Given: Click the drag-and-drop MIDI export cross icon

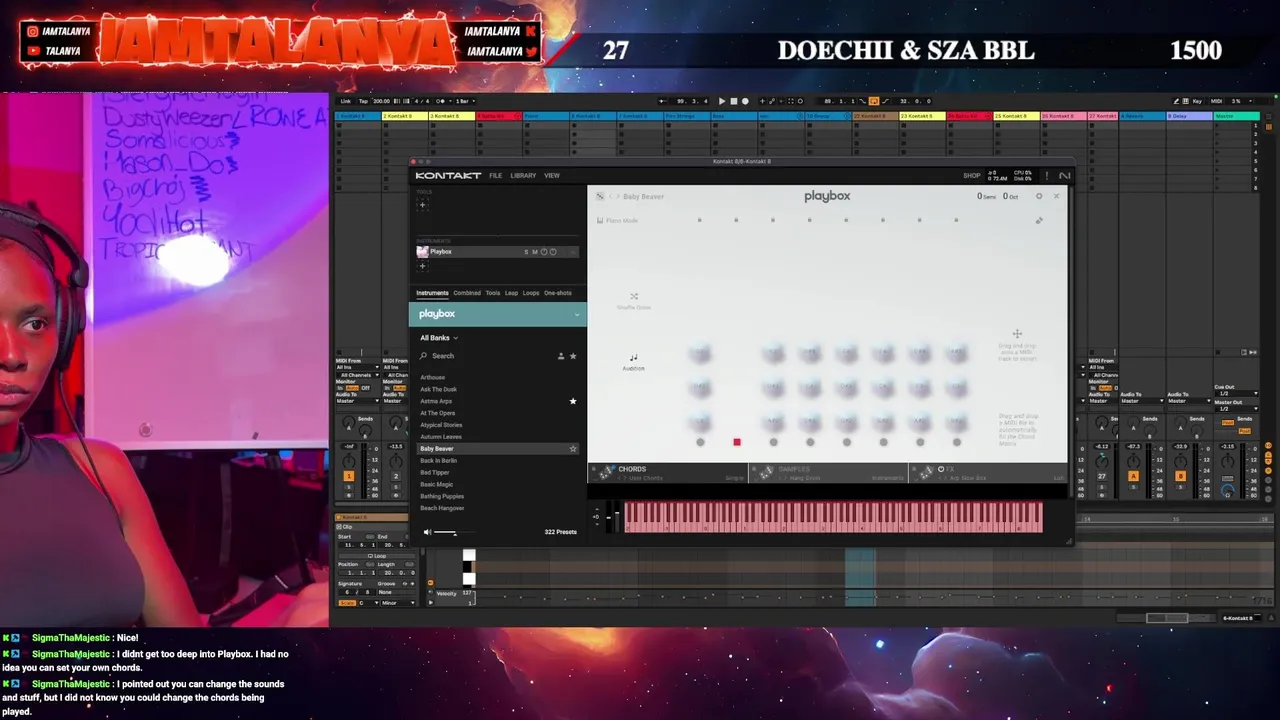Looking at the screenshot, I should coord(1017,334).
